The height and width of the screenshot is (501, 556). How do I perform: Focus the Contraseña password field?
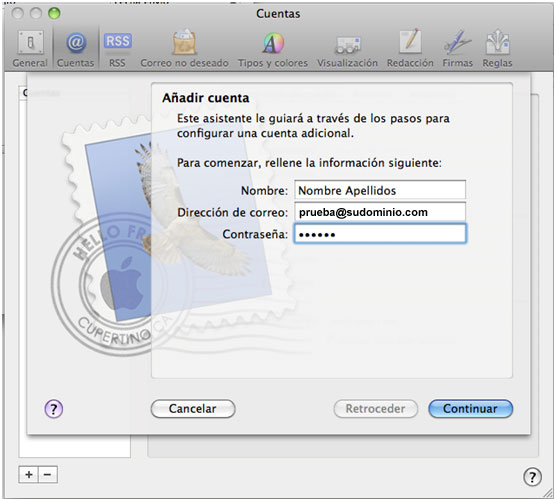(x=380, y=234)
